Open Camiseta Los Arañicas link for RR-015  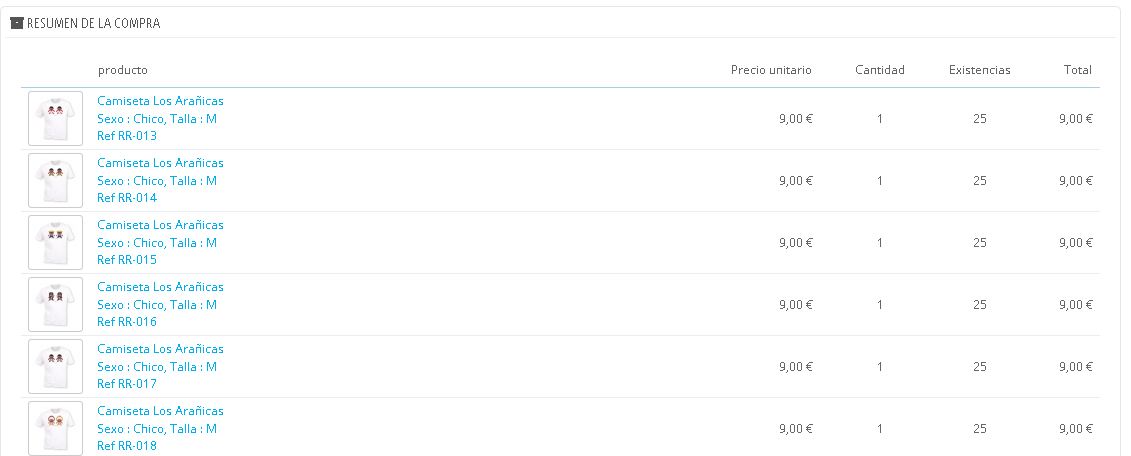click(160, 225)
